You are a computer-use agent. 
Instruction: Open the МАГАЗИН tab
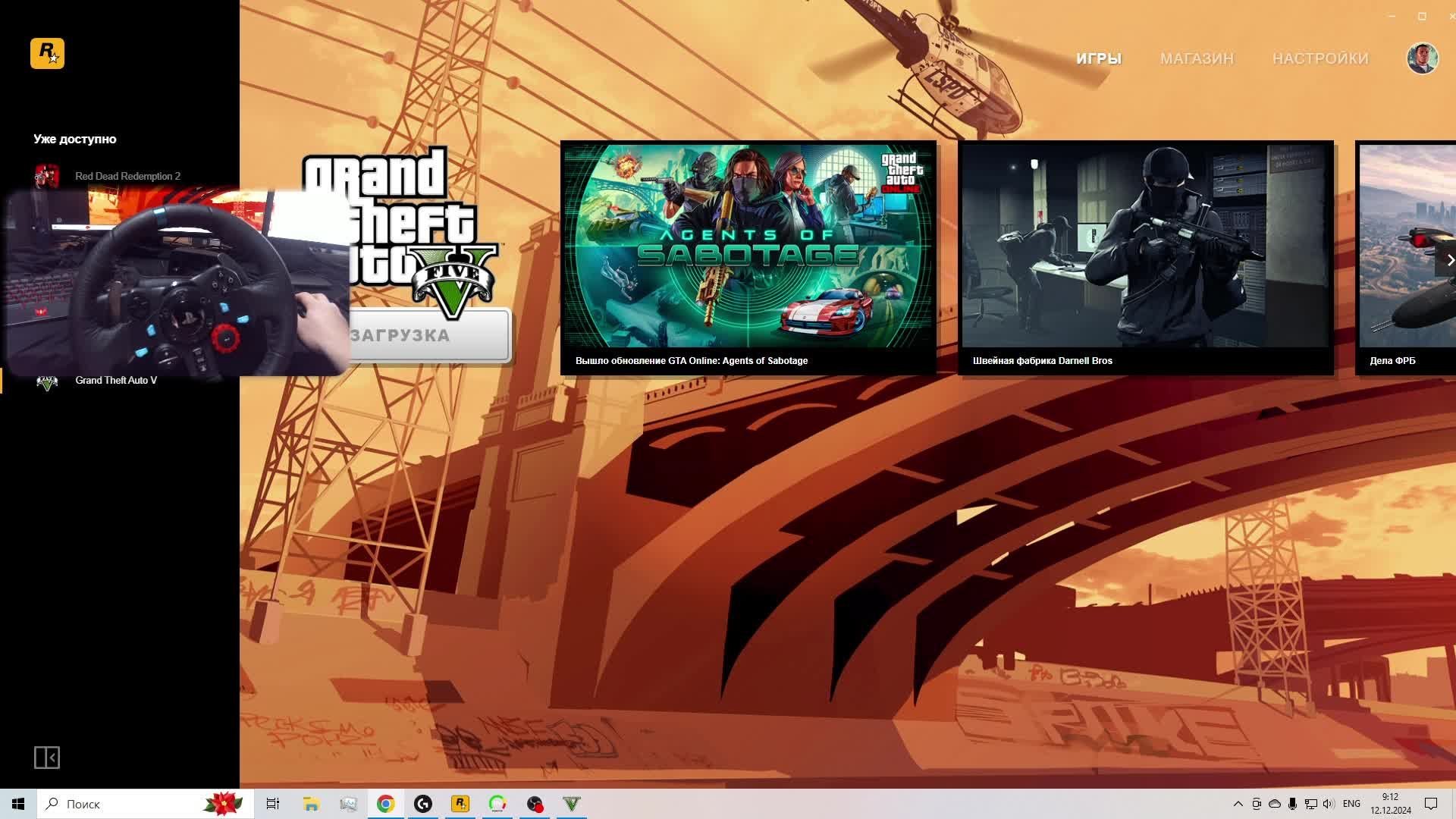pyautogui.click(x=1197, y=58)
